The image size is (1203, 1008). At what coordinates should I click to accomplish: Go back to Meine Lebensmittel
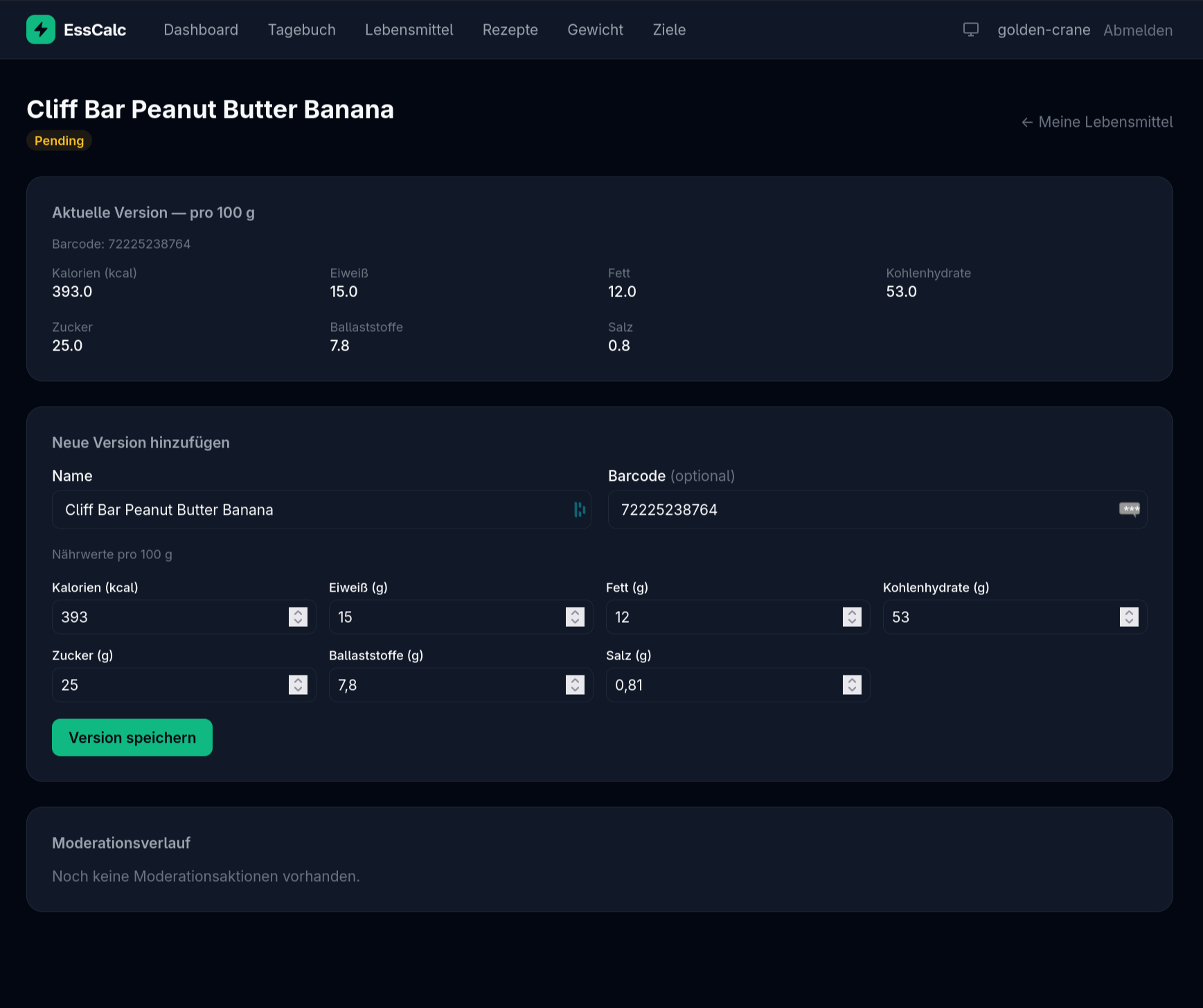[x=1097, y=122]
